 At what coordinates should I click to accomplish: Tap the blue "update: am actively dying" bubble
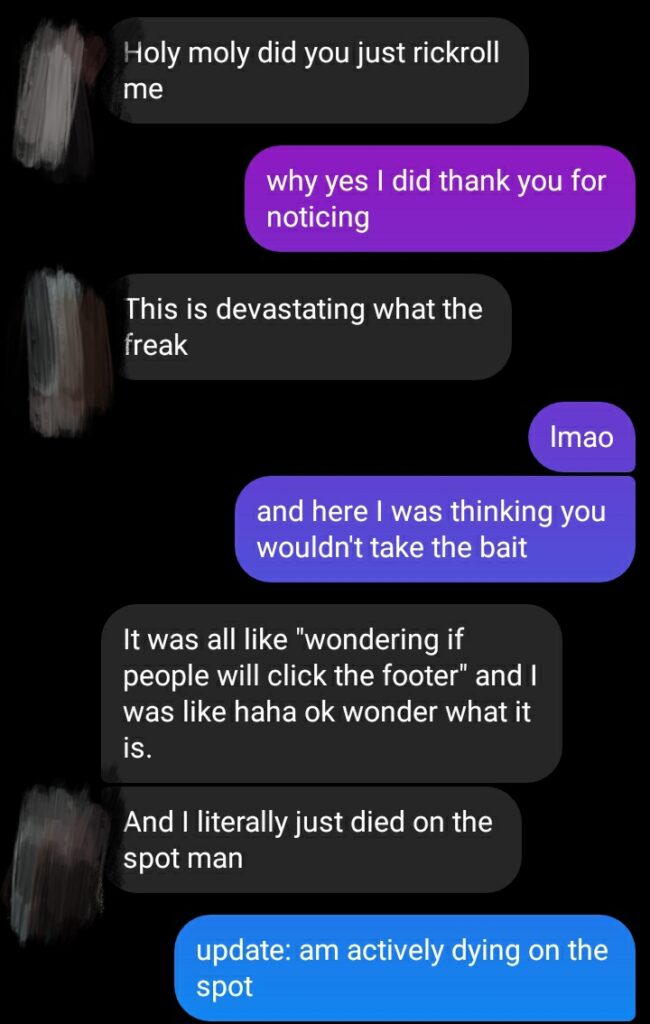[x=405, y=968]
